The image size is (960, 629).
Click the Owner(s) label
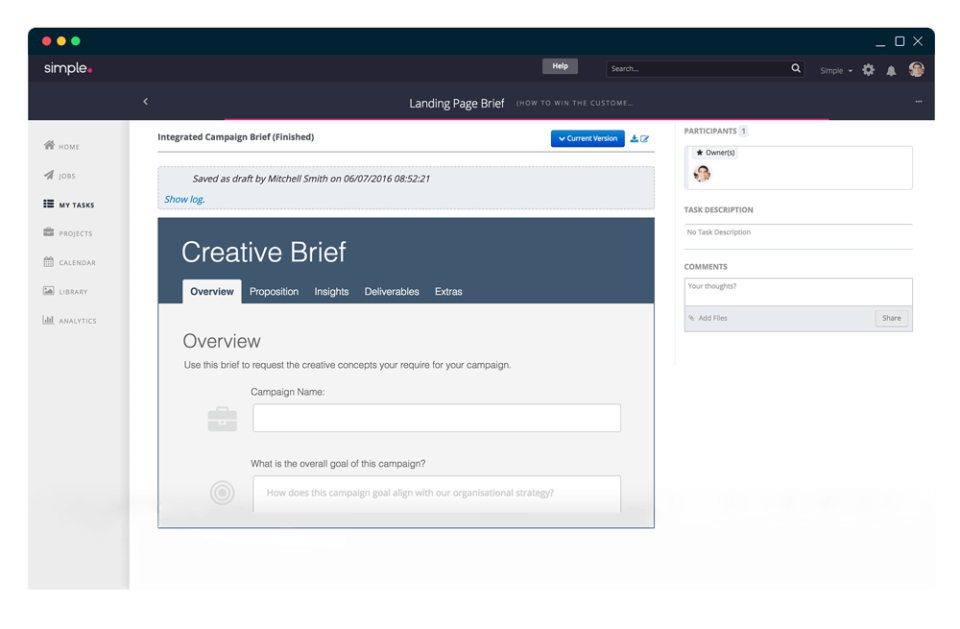715,153
